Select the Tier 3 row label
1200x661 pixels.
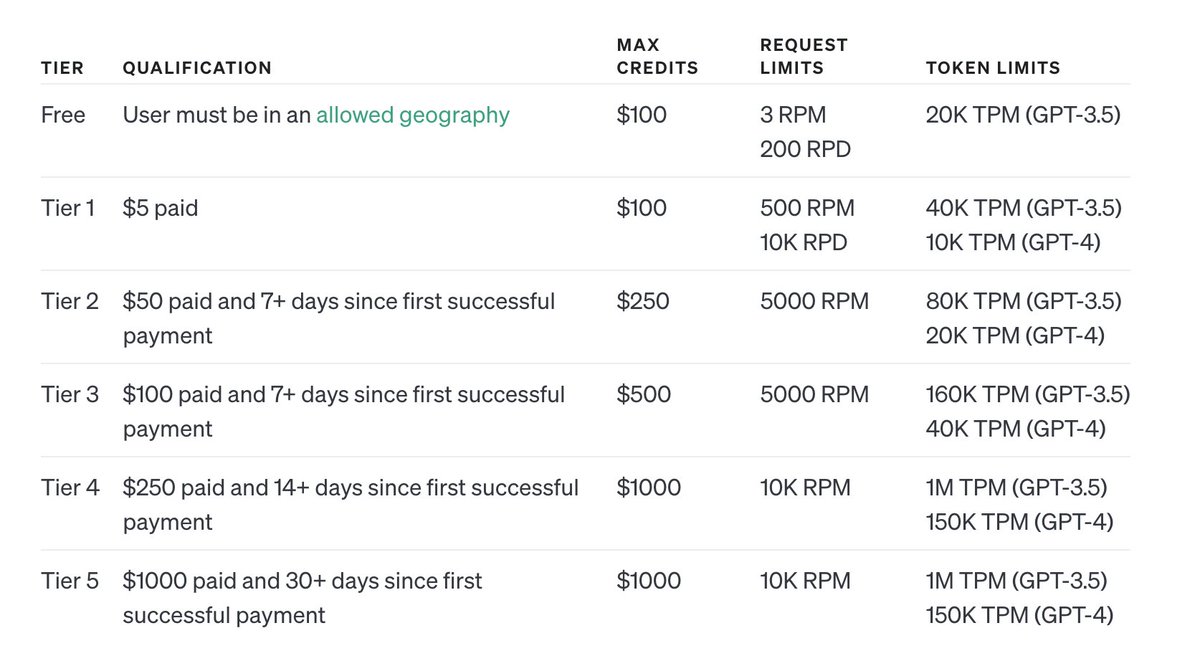pos(70,394)
